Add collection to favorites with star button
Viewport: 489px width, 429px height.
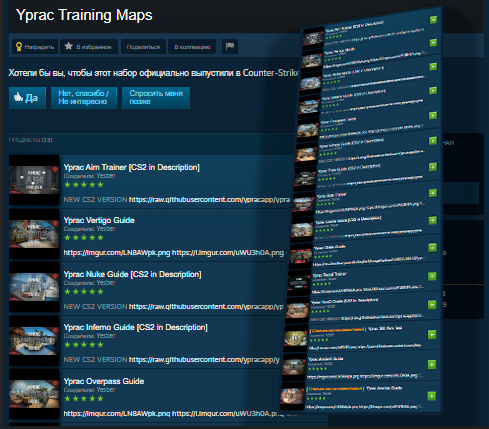[x=89, y=47]
